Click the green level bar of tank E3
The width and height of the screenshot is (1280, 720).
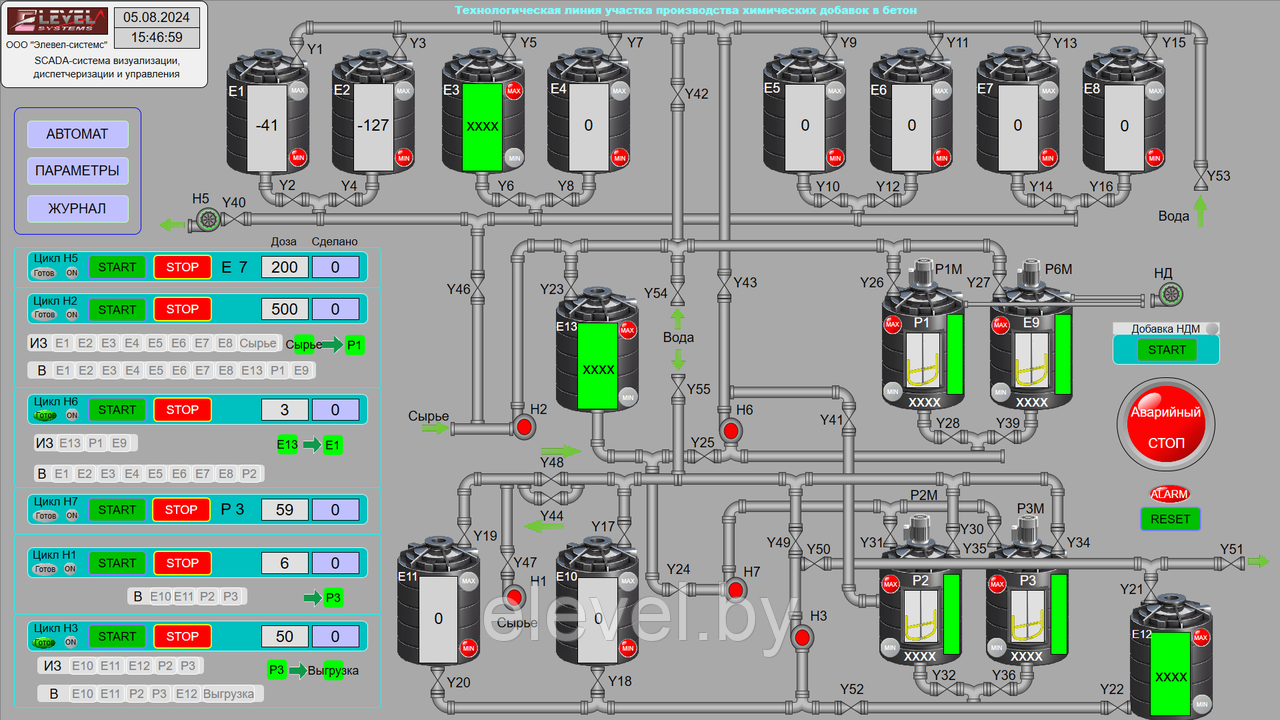click(x=481, y=127)
